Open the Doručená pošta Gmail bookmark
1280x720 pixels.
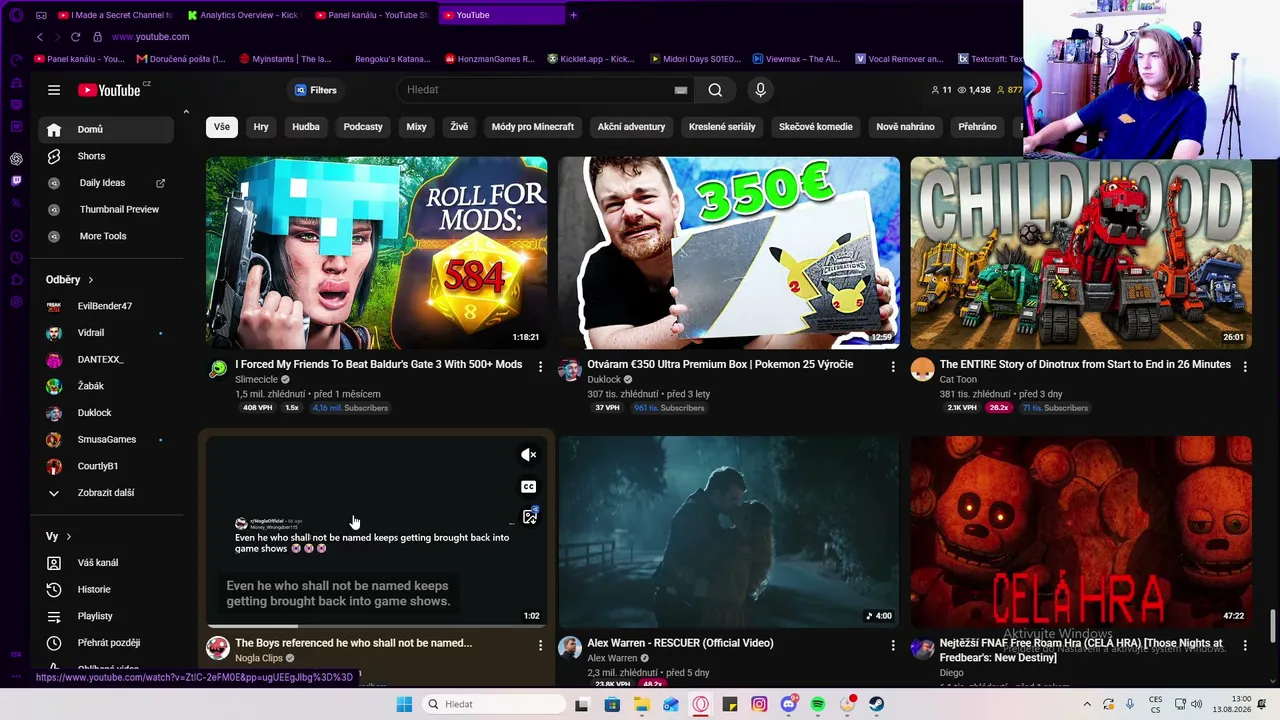[181, 59]
